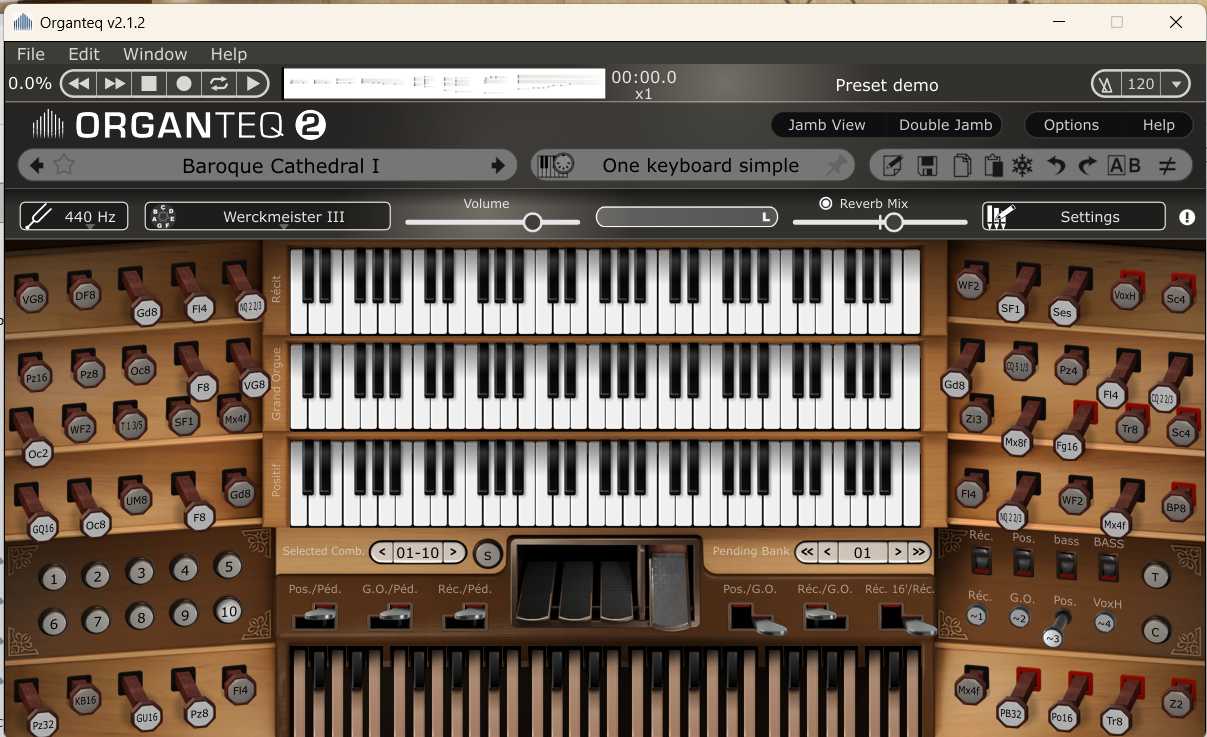The width and height of the screenshot is (1207, 737).
Task: Go to the next preset arrow
Action: pyautogui.click(x=497, y=166)
